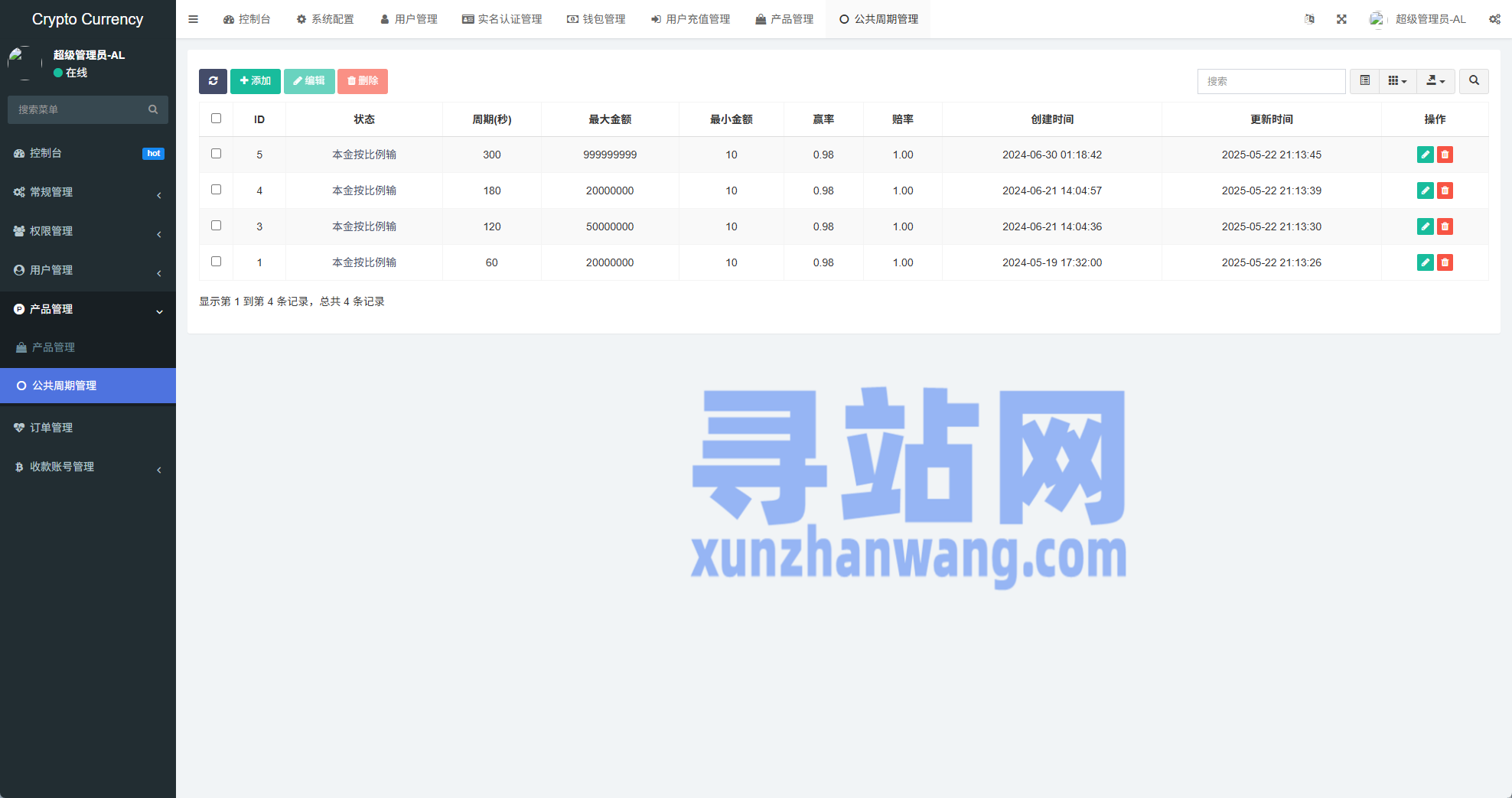Viewport: 1512px width, 798px height.
Task: Click the 添加 button
Action: click(x=255, y=81)
